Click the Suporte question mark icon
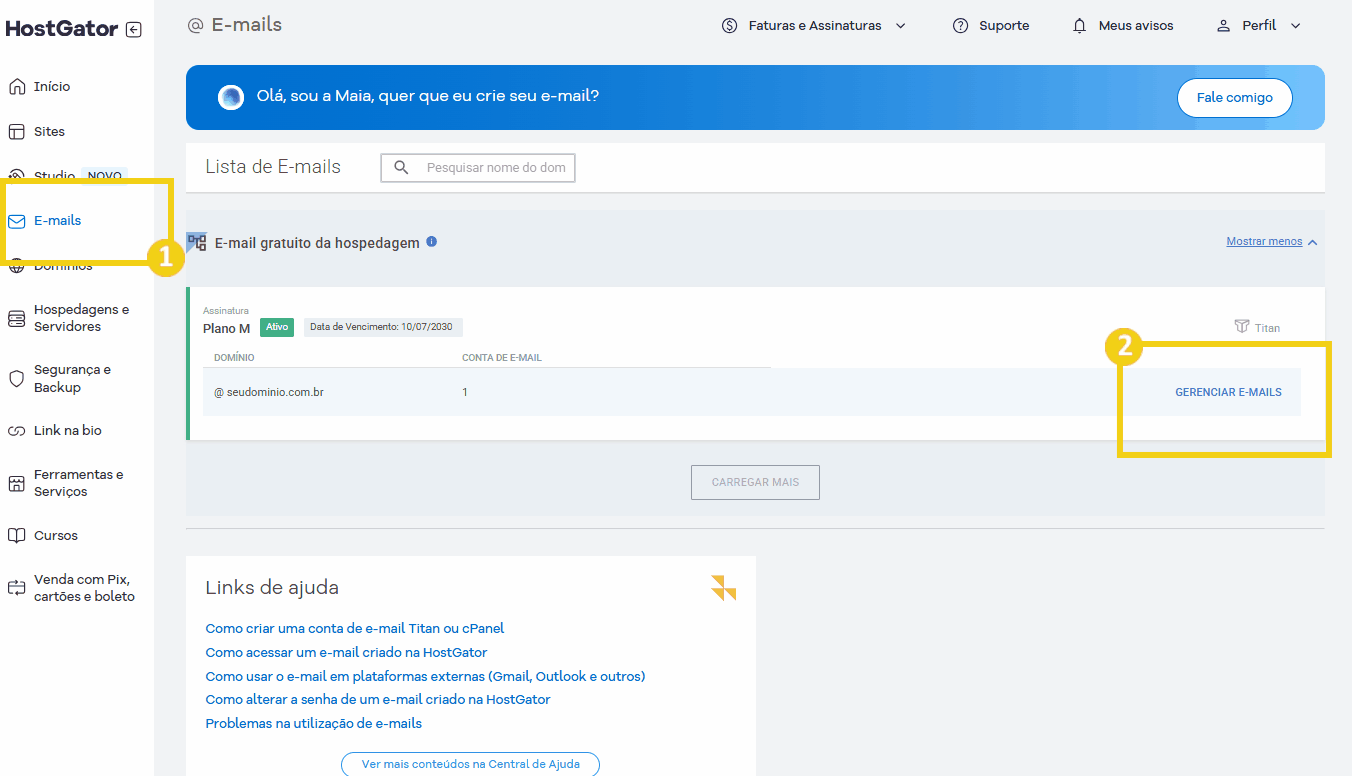Image resolution: width=1352 pixels, height=776 pixels. pyautogui.click(x=960, y=25)
